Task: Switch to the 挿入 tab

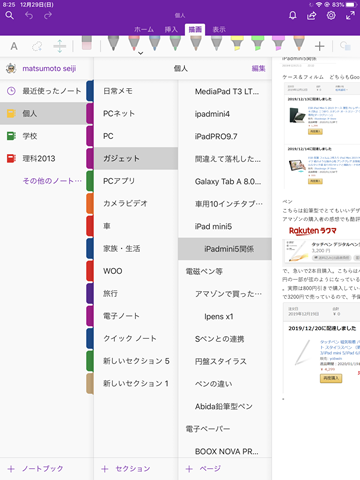Action: click(171, 29)
